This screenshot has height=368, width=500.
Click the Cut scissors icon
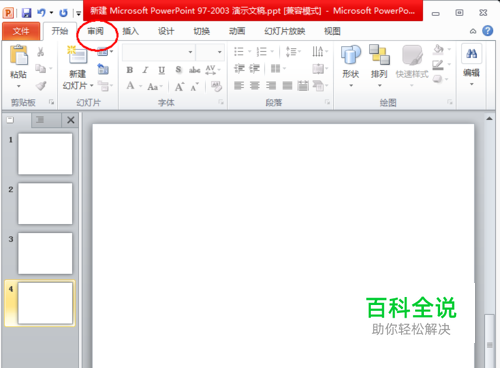[x=40, y=52]
